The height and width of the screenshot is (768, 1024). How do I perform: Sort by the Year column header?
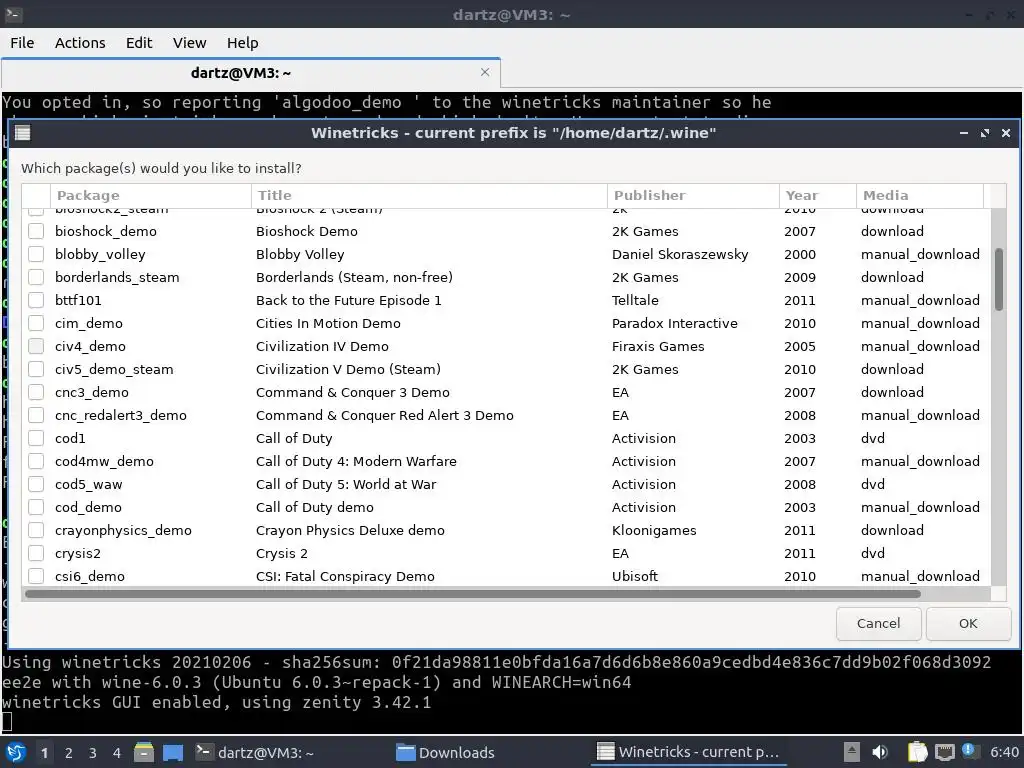point(818,195)
